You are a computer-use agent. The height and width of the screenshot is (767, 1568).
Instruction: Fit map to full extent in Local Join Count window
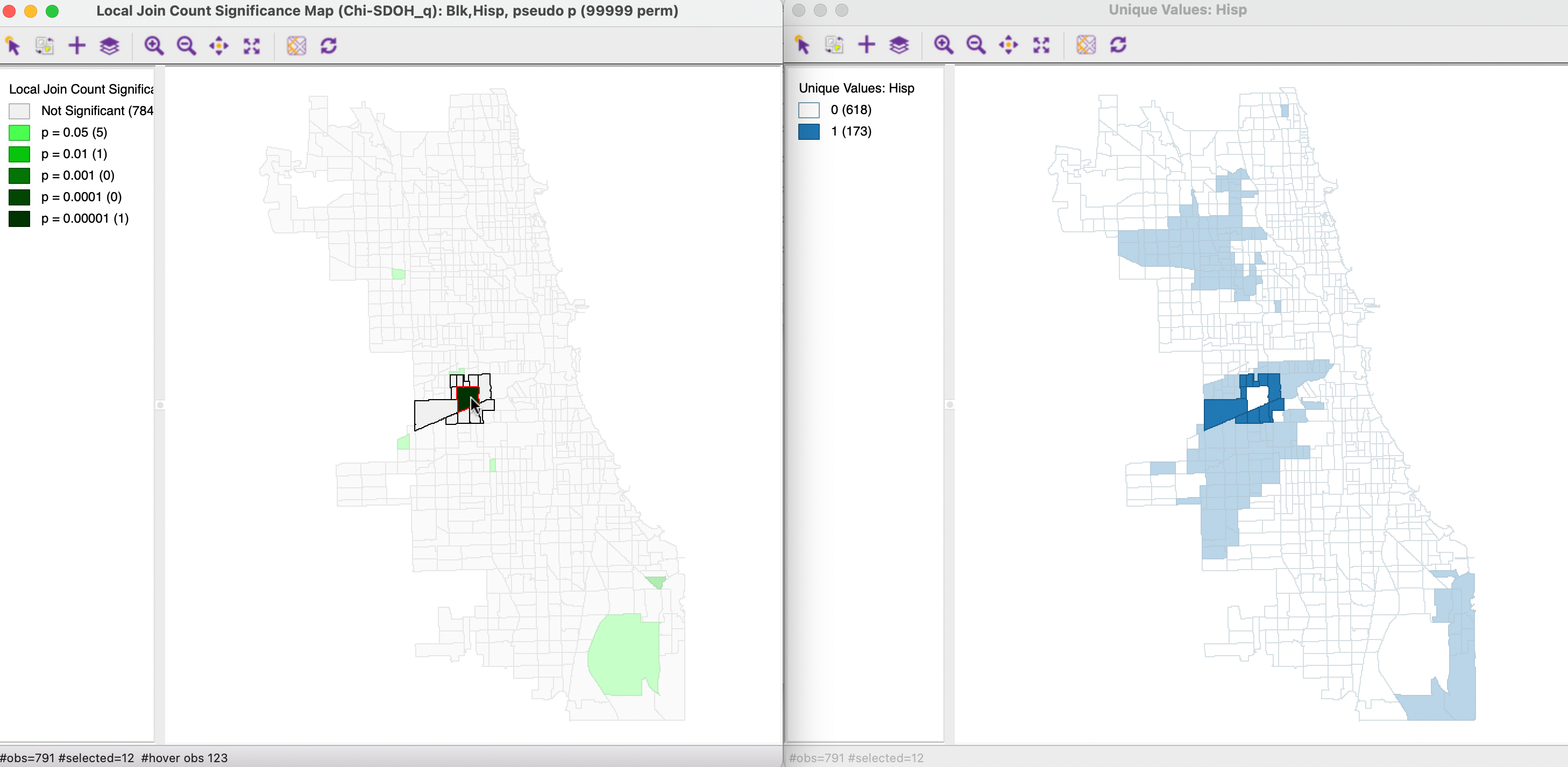251,46
